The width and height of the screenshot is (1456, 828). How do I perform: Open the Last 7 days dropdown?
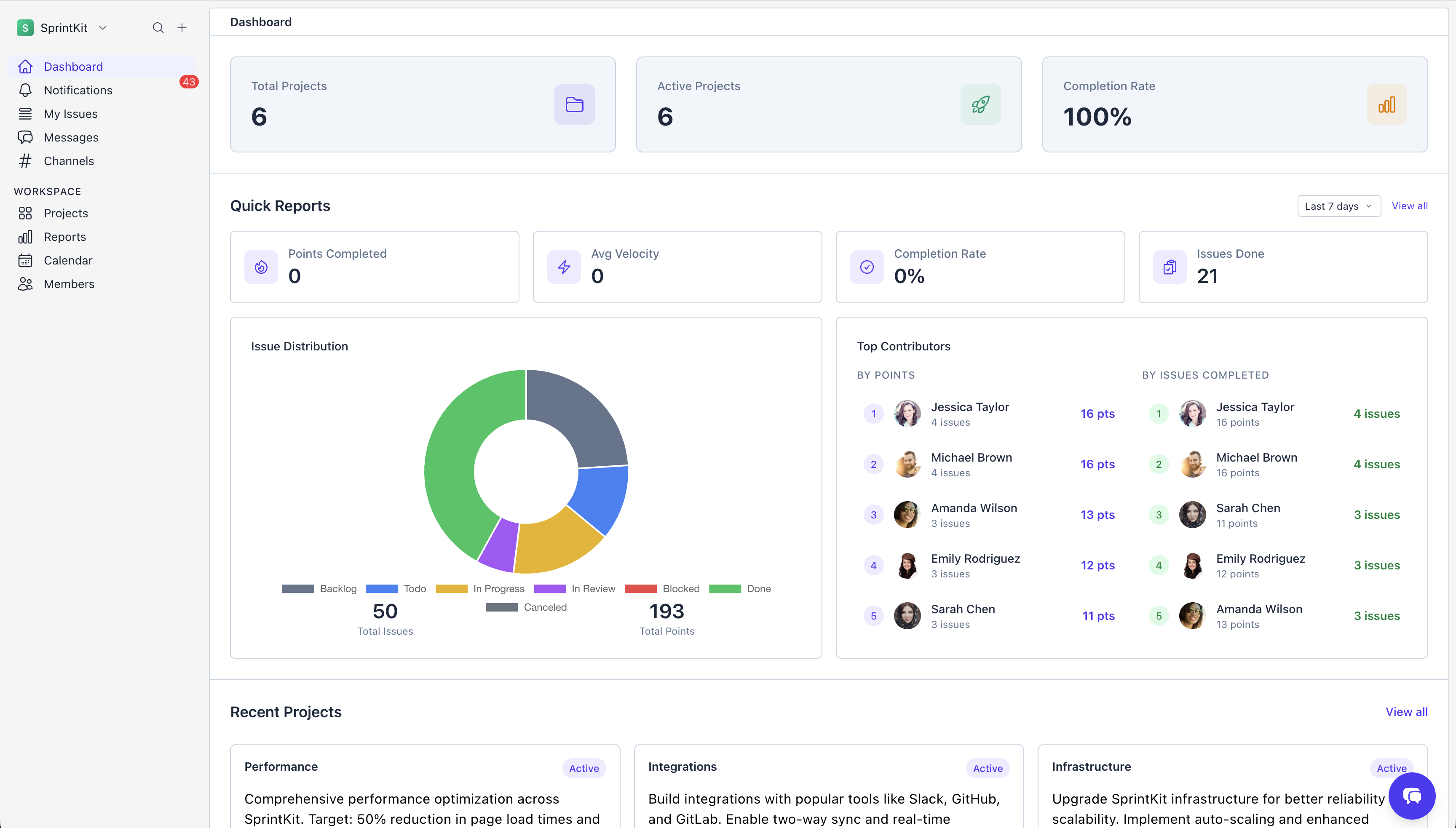(1338, 206)
